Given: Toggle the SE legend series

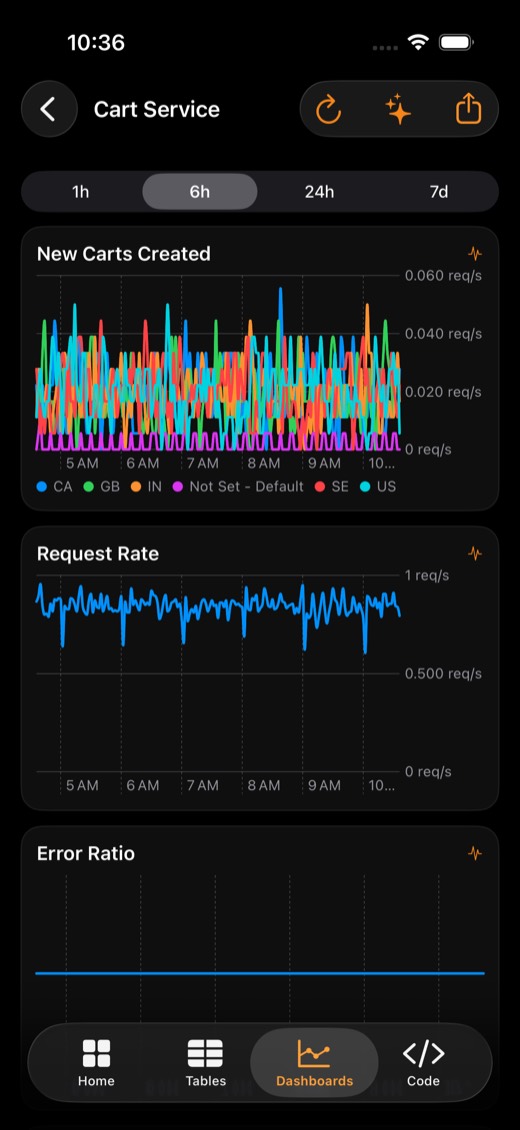Looking at the screenshot, I should click(331, 486).
